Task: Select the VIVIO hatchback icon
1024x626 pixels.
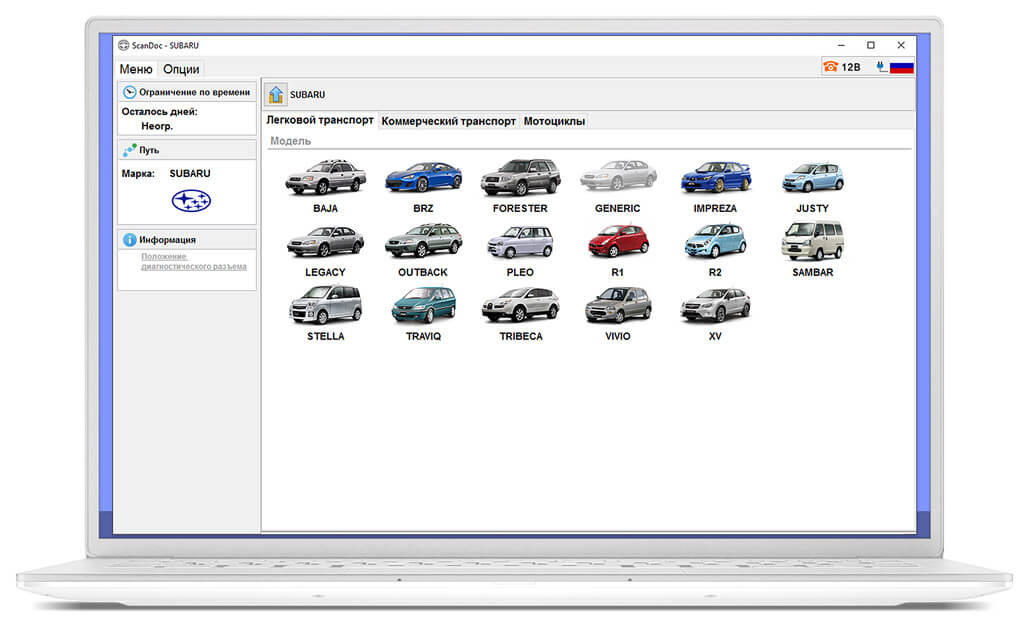Action: 618,305
